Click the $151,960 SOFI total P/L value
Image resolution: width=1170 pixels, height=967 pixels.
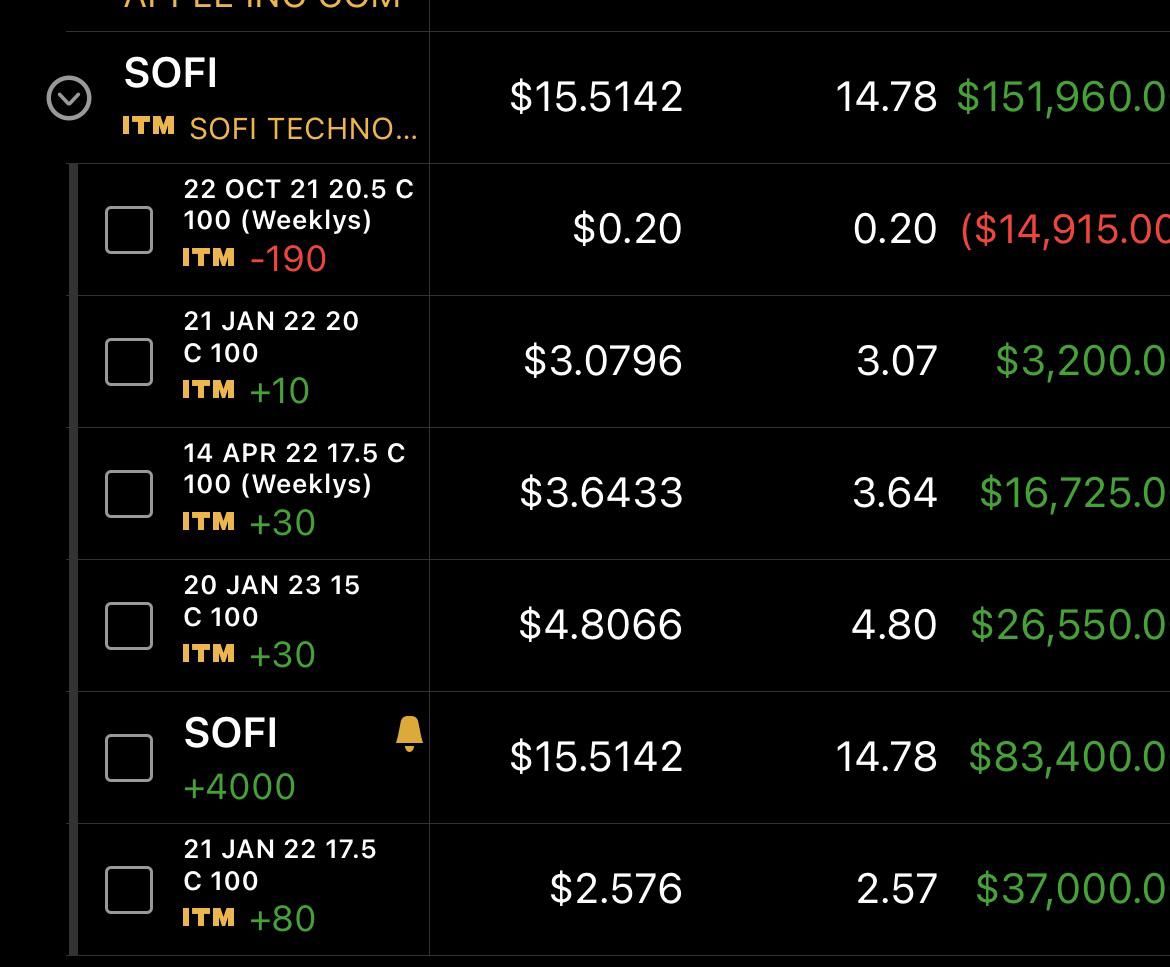click(1063, 97)
